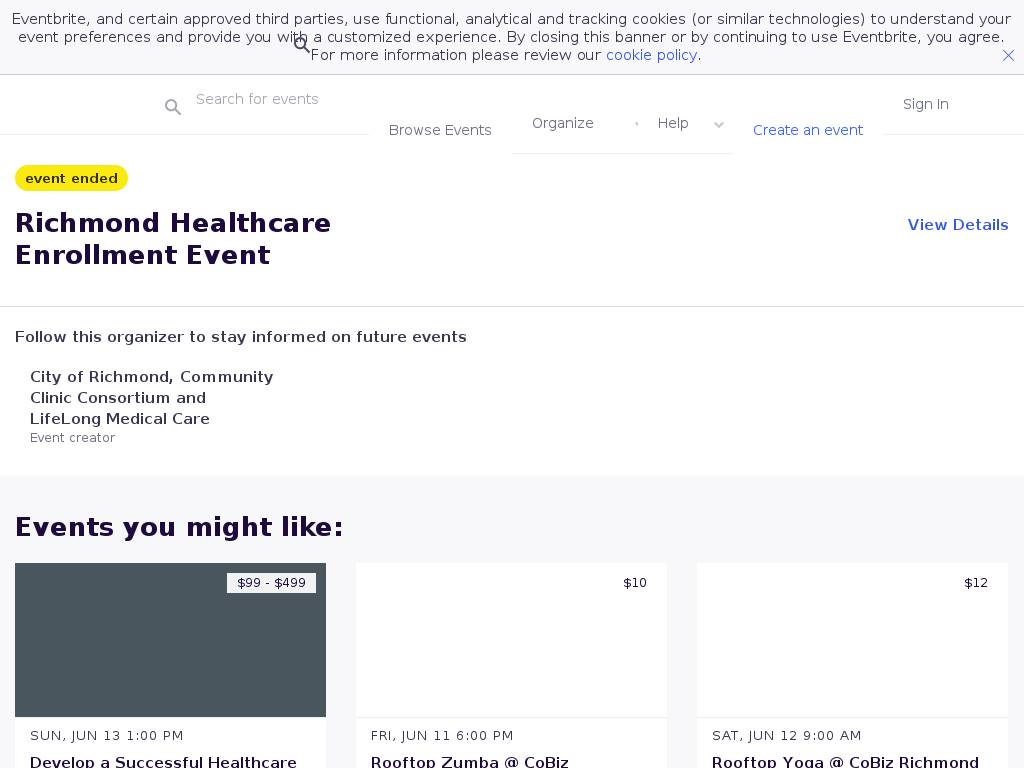Open the cookie policy link
This screenshot has width=1024, height=768.
pos(651,55)
